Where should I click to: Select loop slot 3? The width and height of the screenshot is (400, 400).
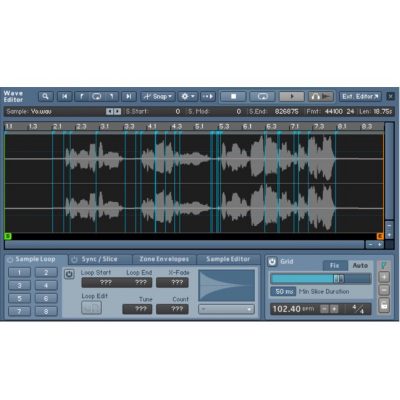19,286
